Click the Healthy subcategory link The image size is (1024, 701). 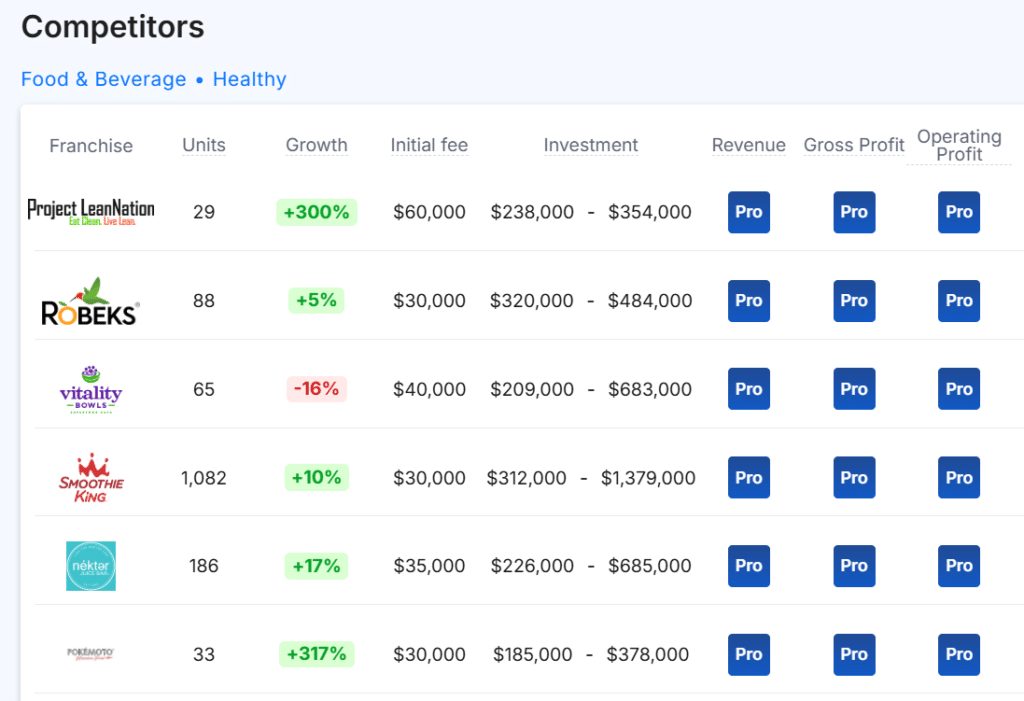pos(249,79)
